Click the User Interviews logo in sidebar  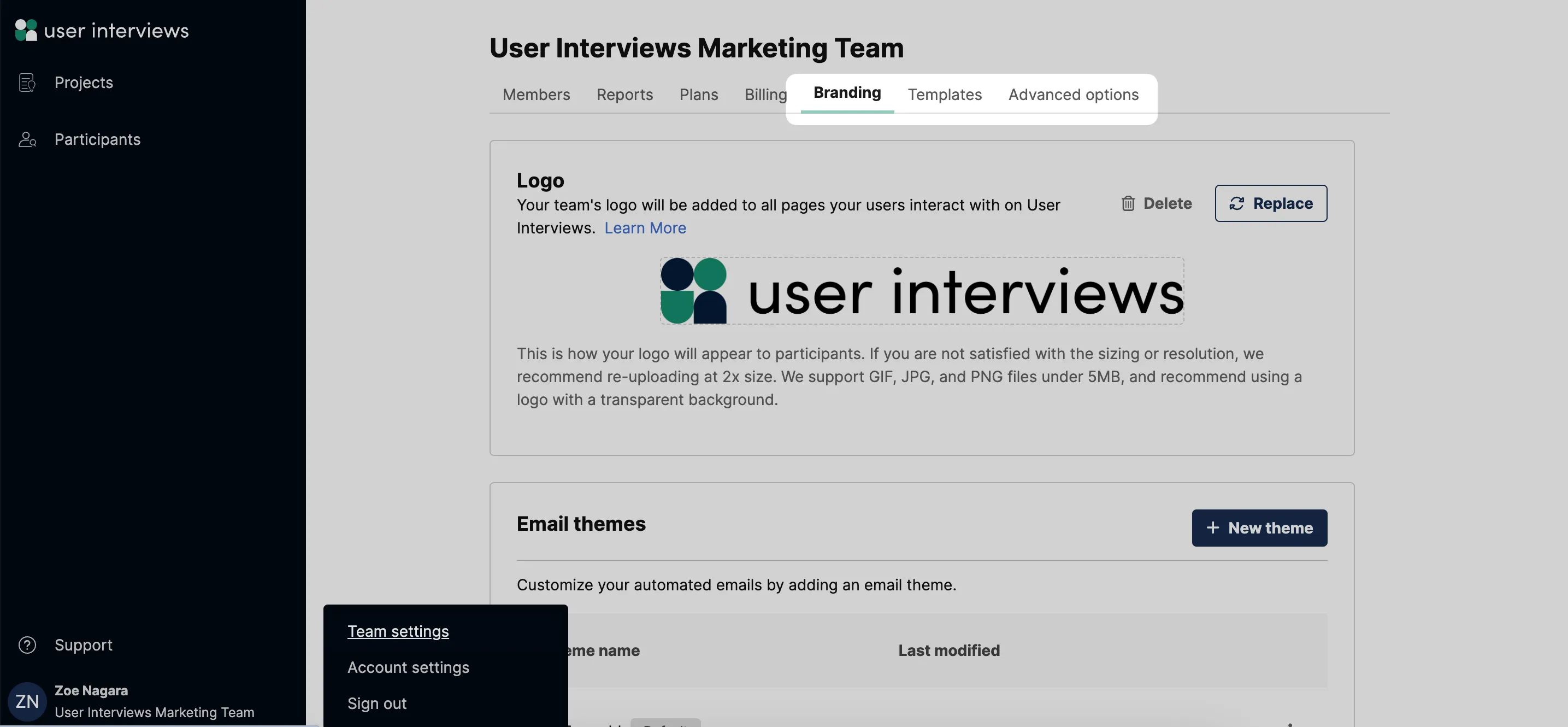click(x=102, y=31)
